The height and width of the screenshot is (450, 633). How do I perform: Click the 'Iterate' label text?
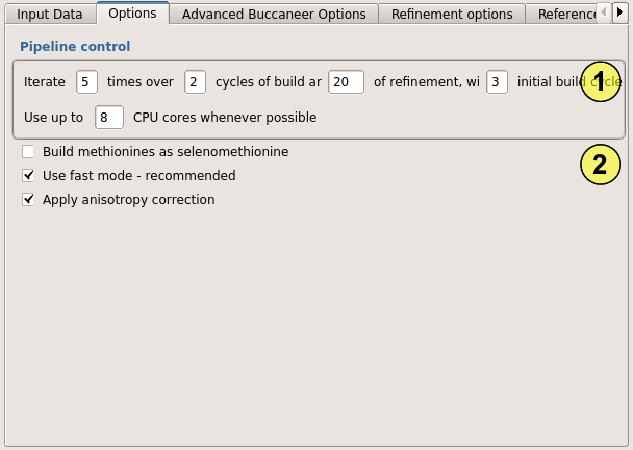pos(44,82)
